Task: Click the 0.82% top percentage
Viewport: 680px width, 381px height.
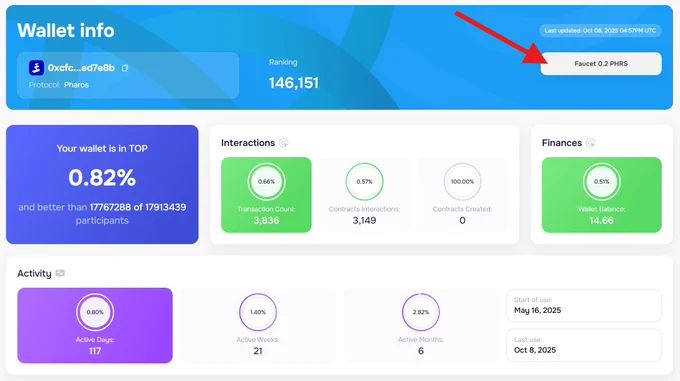Action: 102,178
